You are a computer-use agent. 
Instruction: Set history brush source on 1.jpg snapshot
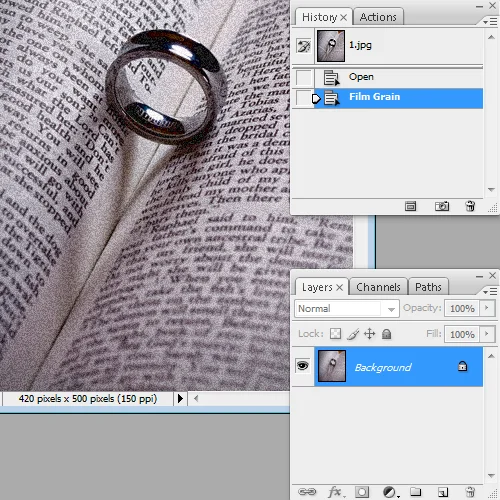tap(304, 46)
